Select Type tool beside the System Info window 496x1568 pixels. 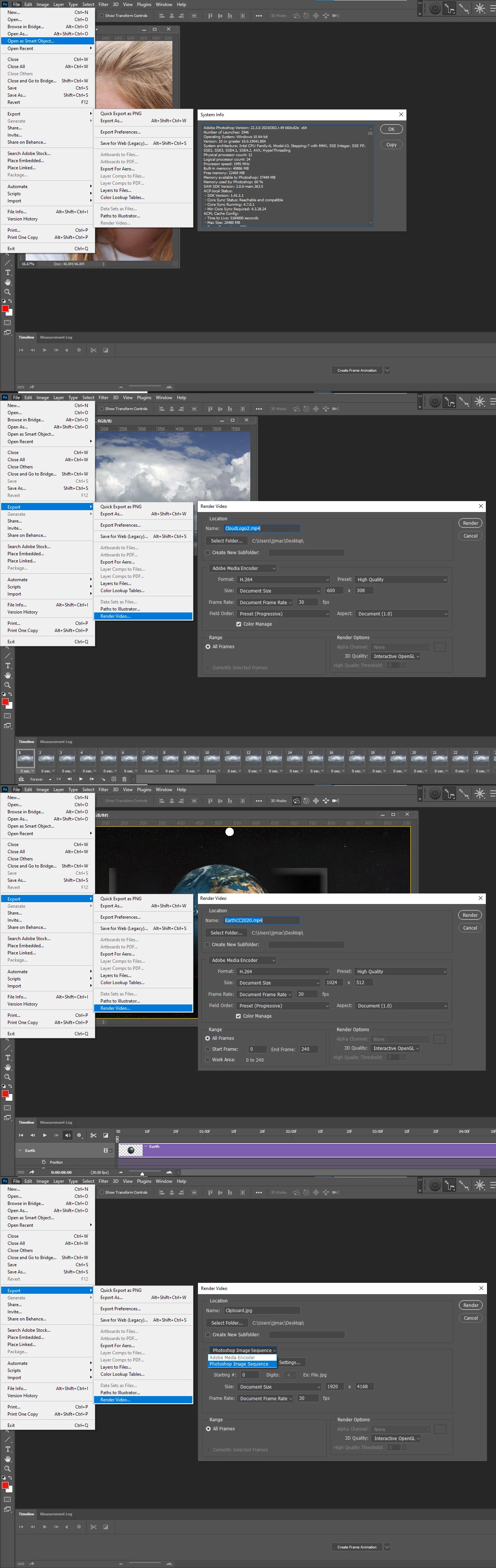point(7,272)
